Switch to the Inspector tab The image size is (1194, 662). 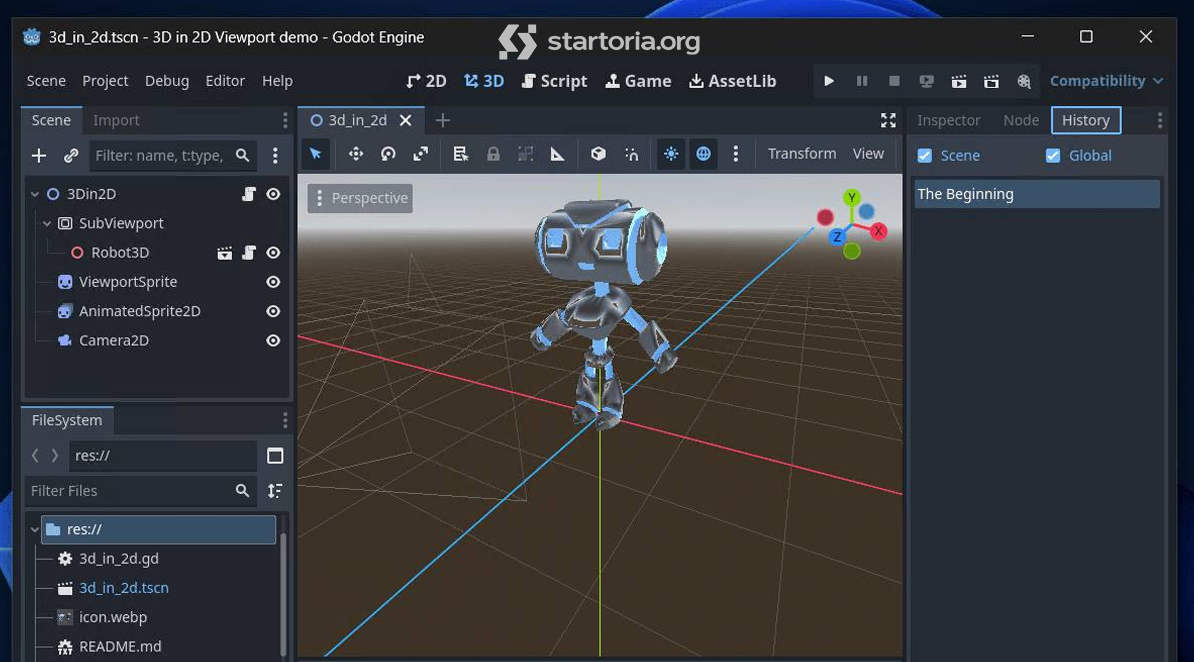coord(948,120)
